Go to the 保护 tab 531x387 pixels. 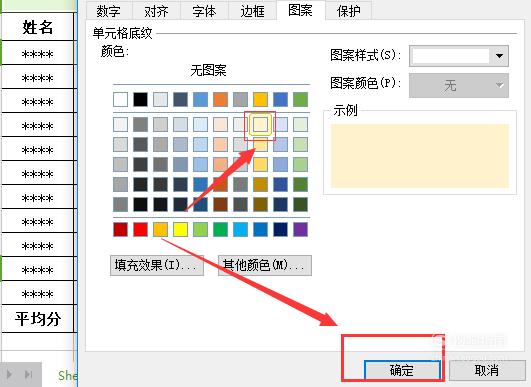349,11
